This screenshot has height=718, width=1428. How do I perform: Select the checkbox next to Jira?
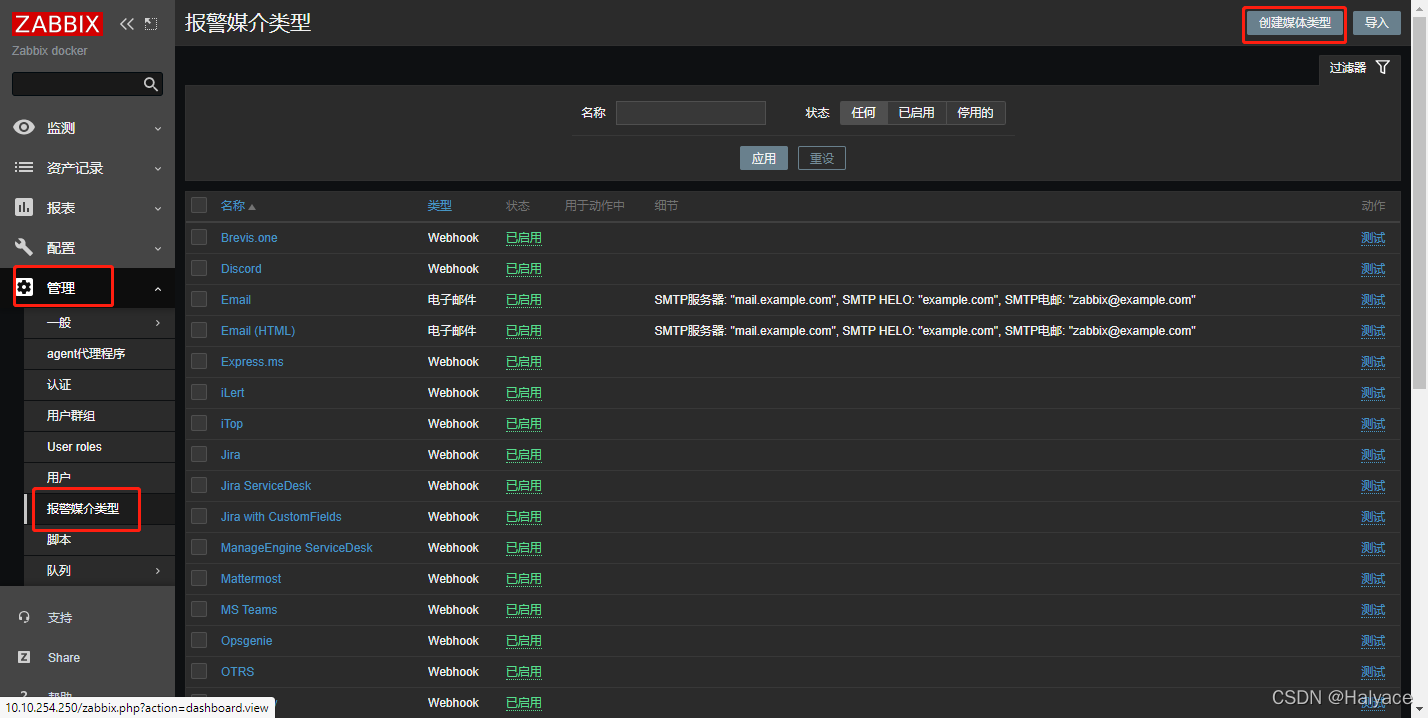coord(199,455)
